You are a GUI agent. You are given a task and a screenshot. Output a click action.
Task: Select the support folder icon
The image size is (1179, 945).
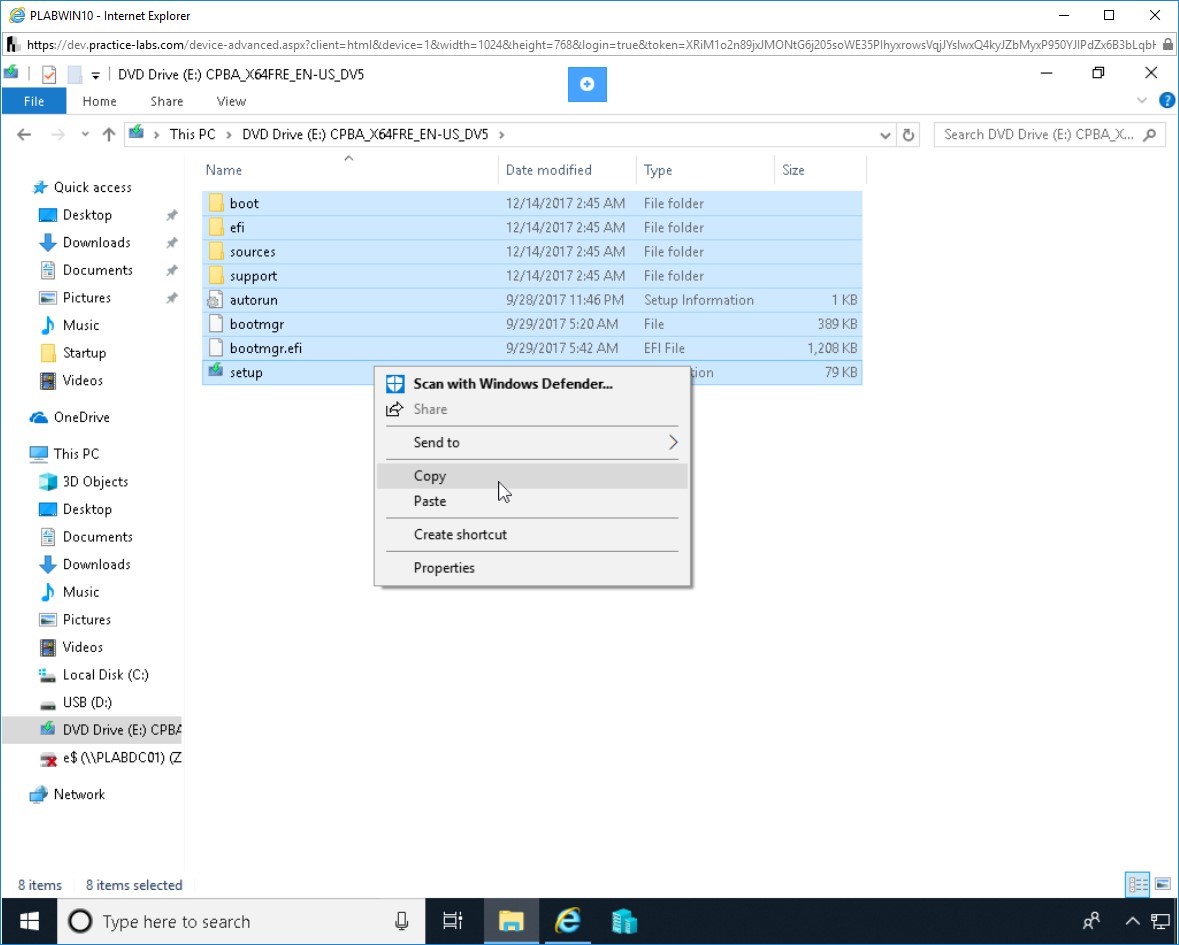click(216, 275)
